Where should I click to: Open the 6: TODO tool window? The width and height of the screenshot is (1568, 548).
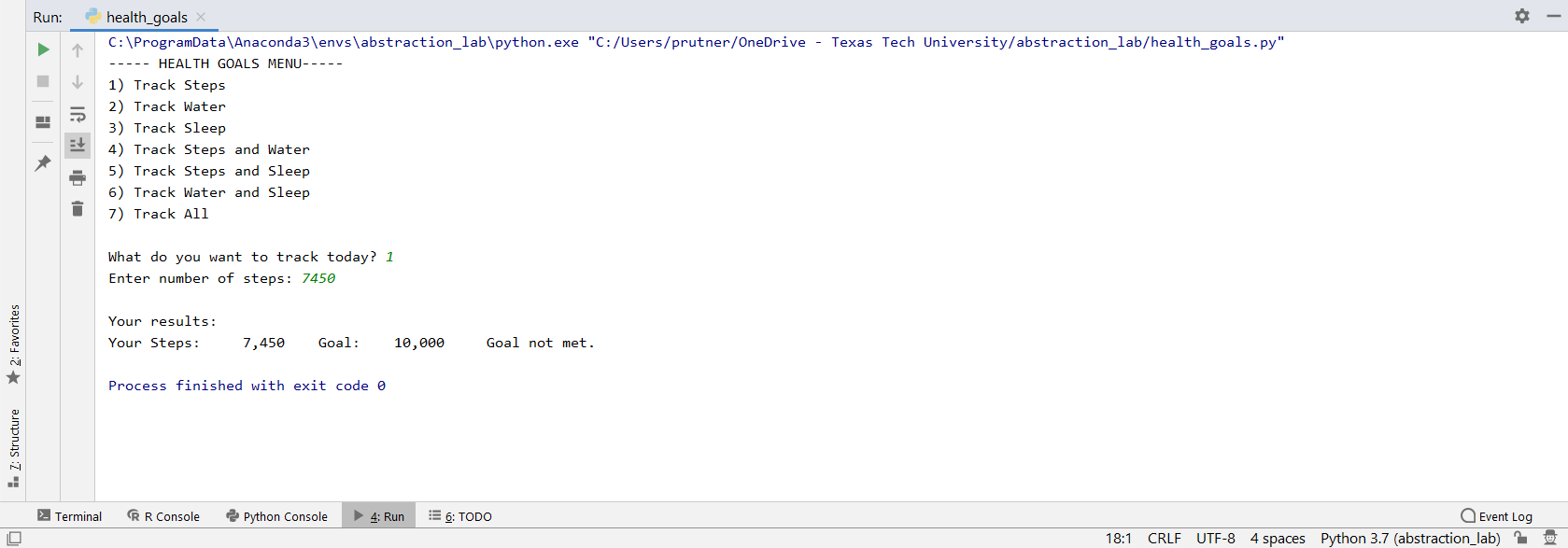[x=460, y=516]
